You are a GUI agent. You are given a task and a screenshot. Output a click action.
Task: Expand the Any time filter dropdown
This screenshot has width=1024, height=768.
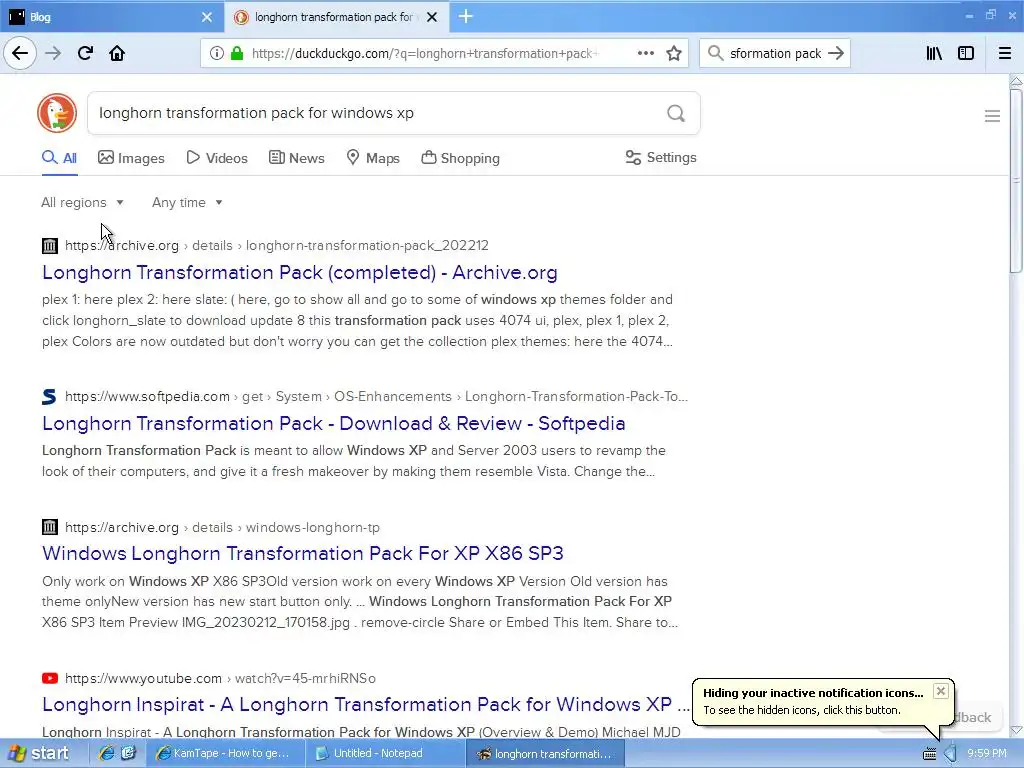[x=187, y=202]
